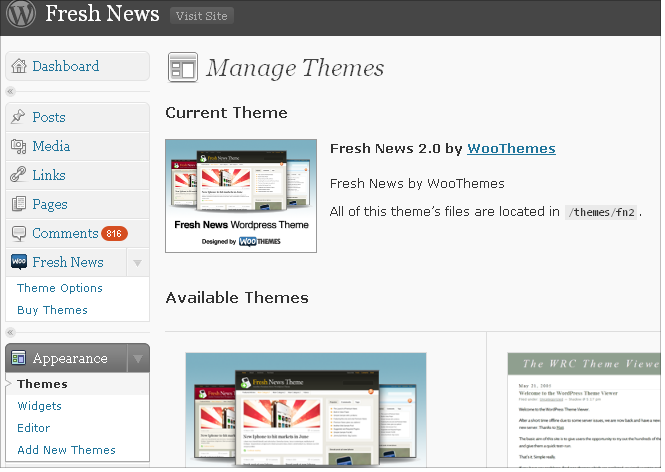Click the 'Fresh News by WooThemes' description
This screenshot has height=472, width=665.
417,184
